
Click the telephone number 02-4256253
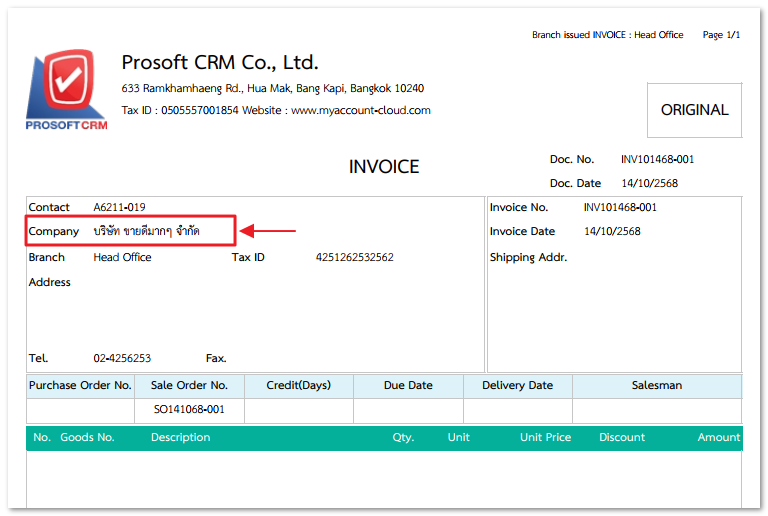click(x=122, y=358)
